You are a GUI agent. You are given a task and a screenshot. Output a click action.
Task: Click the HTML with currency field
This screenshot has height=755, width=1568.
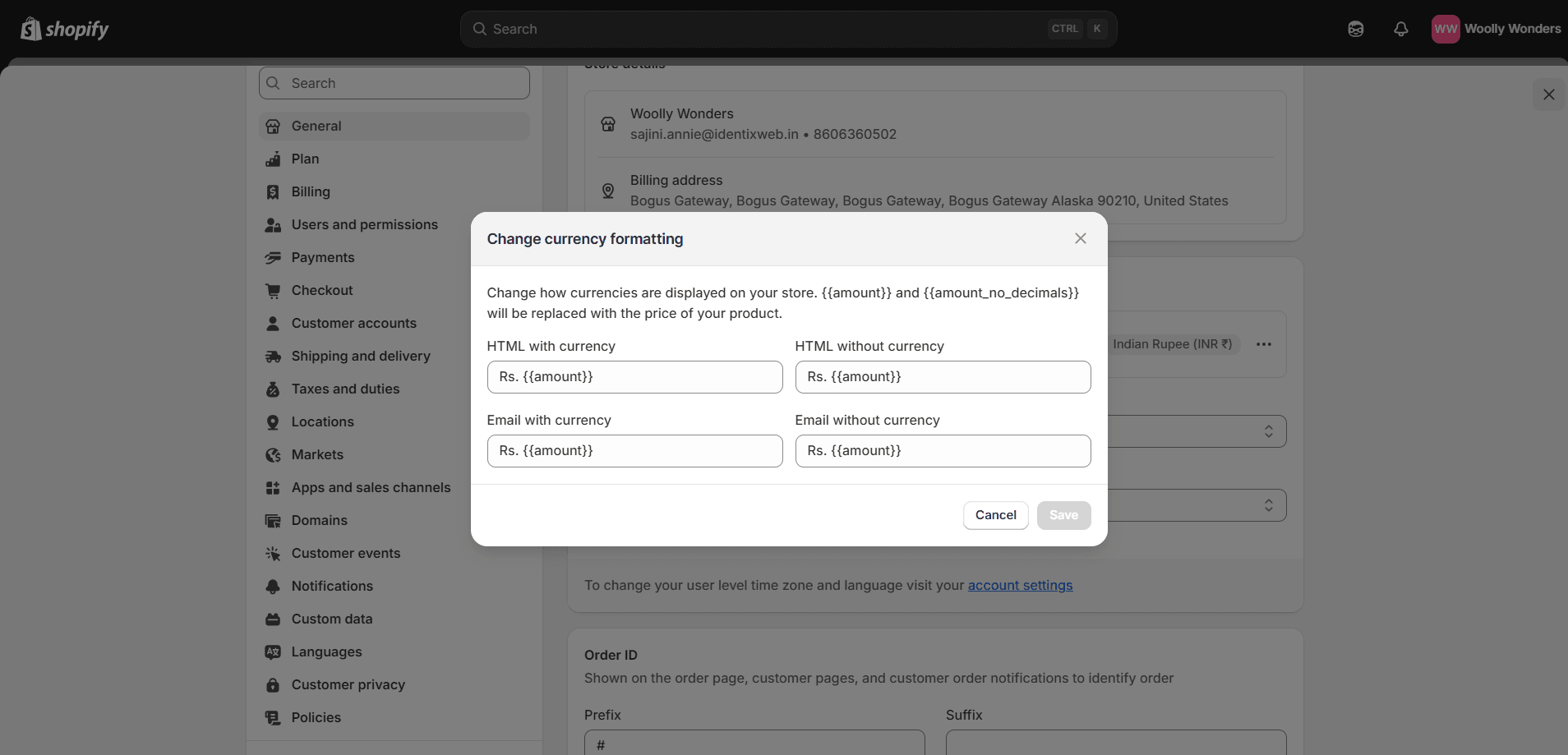(634, 377)
